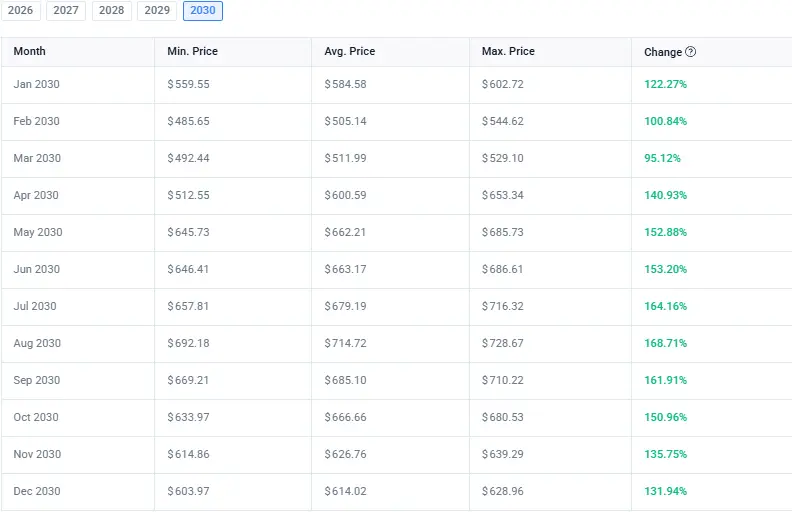Select the Feb 2030 row label
Image resolution: width=792 pixels, height=512 pixels.
(36, 121)
